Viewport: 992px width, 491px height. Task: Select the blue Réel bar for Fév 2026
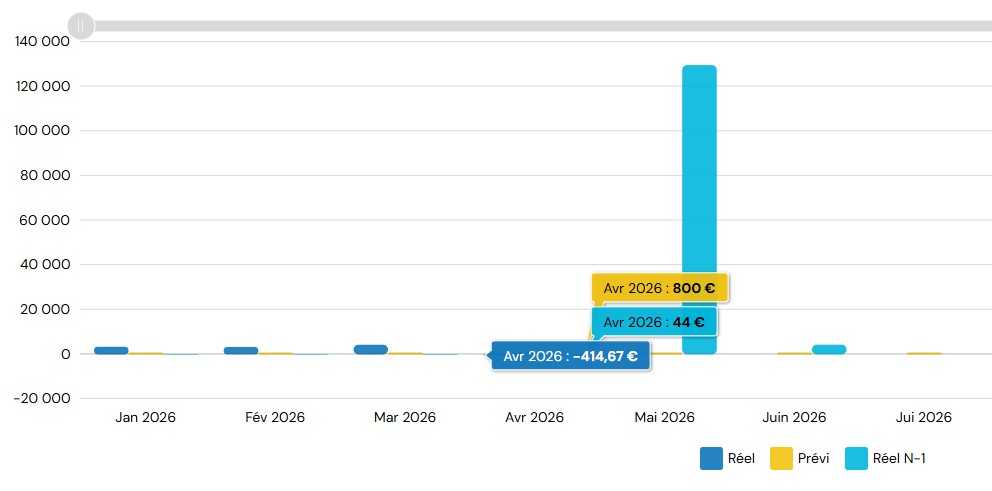(x=241, y=351)
